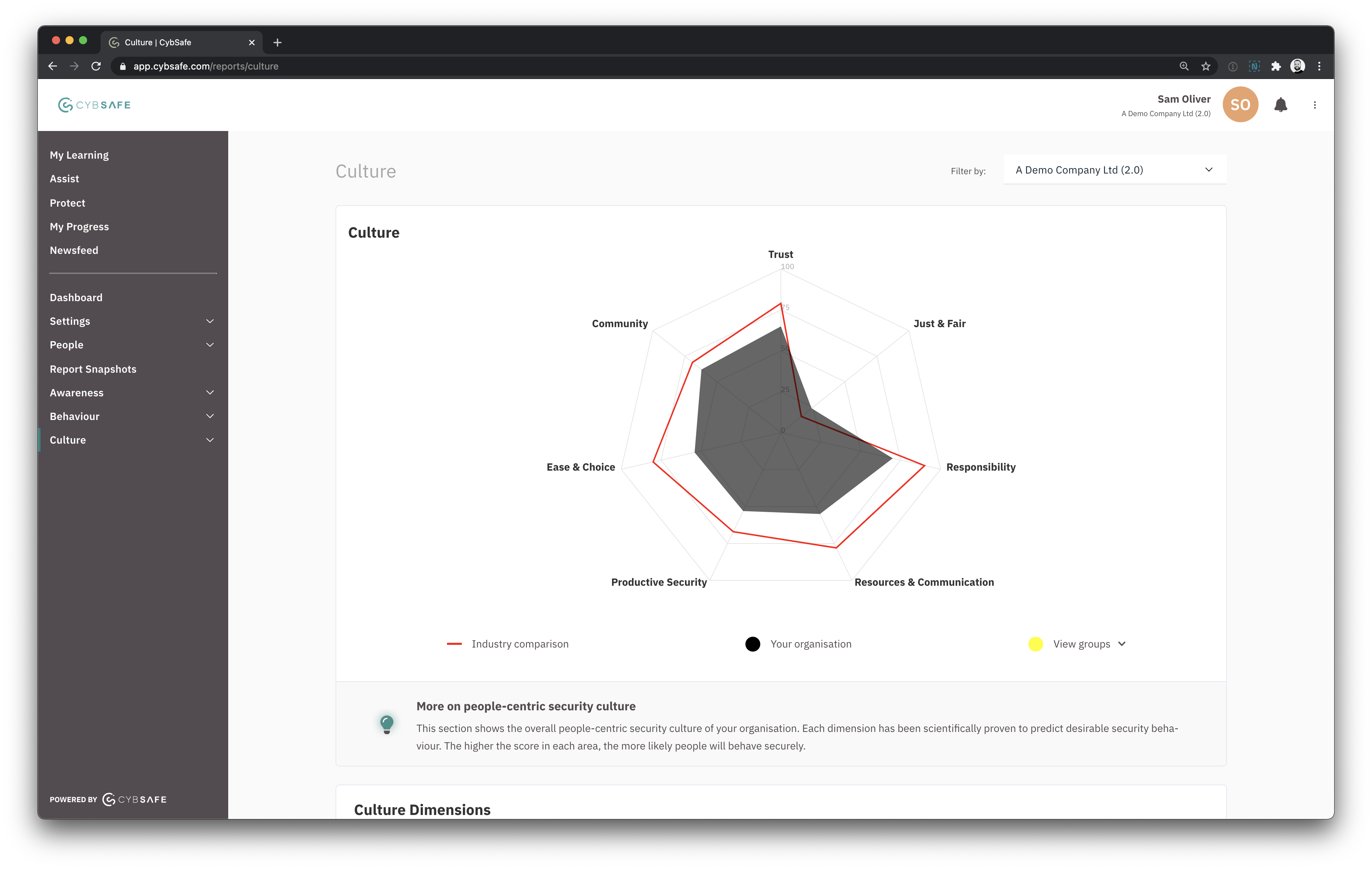Viewport: 1372px width, 869px height.
Task: Click the notification bell icon
Action: pyautogui.click(x=1280, y=105)
